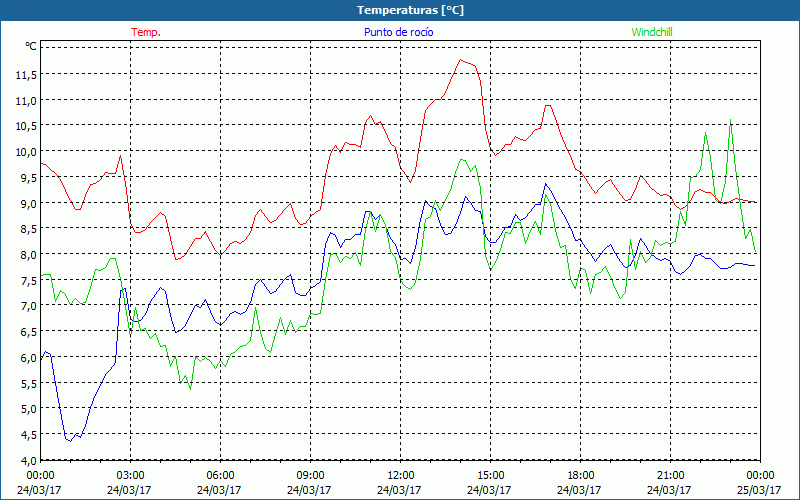Click the 11,0 y-axis value
The image size is (800, 500).
pos(26,101)
